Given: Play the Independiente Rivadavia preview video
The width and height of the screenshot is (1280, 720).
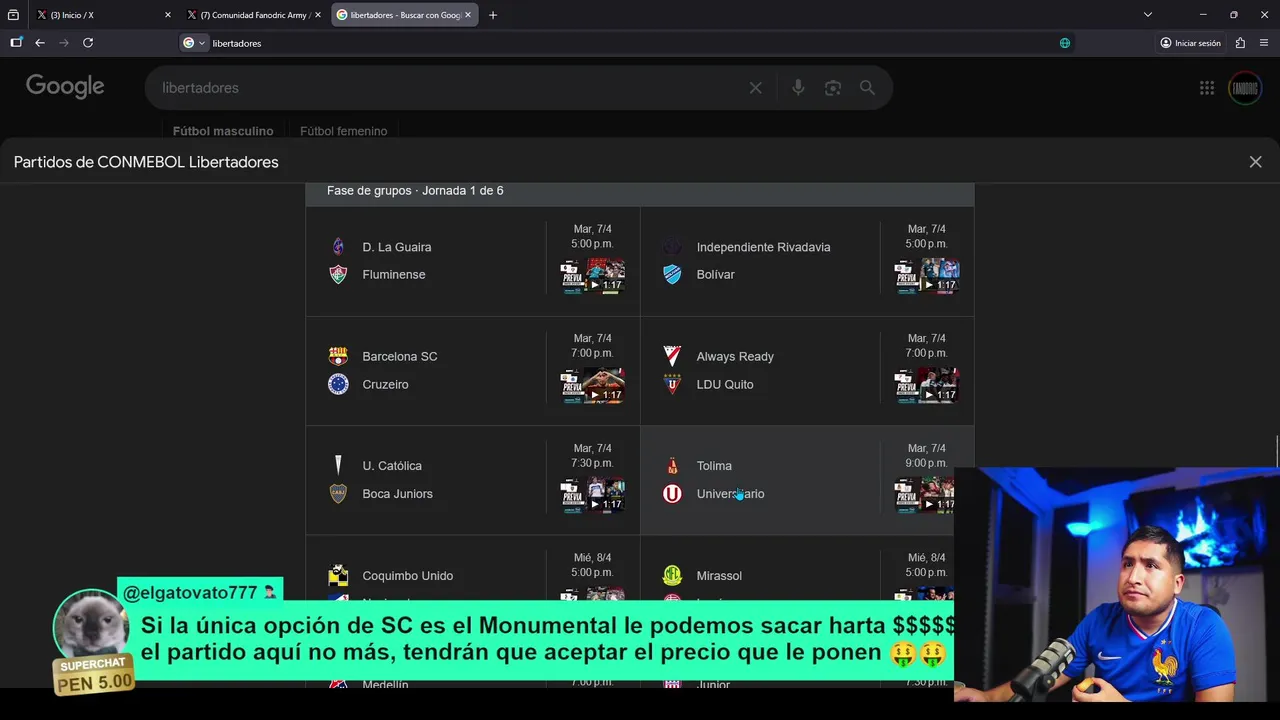Looking at the screenshot, I should click(927, 276).
